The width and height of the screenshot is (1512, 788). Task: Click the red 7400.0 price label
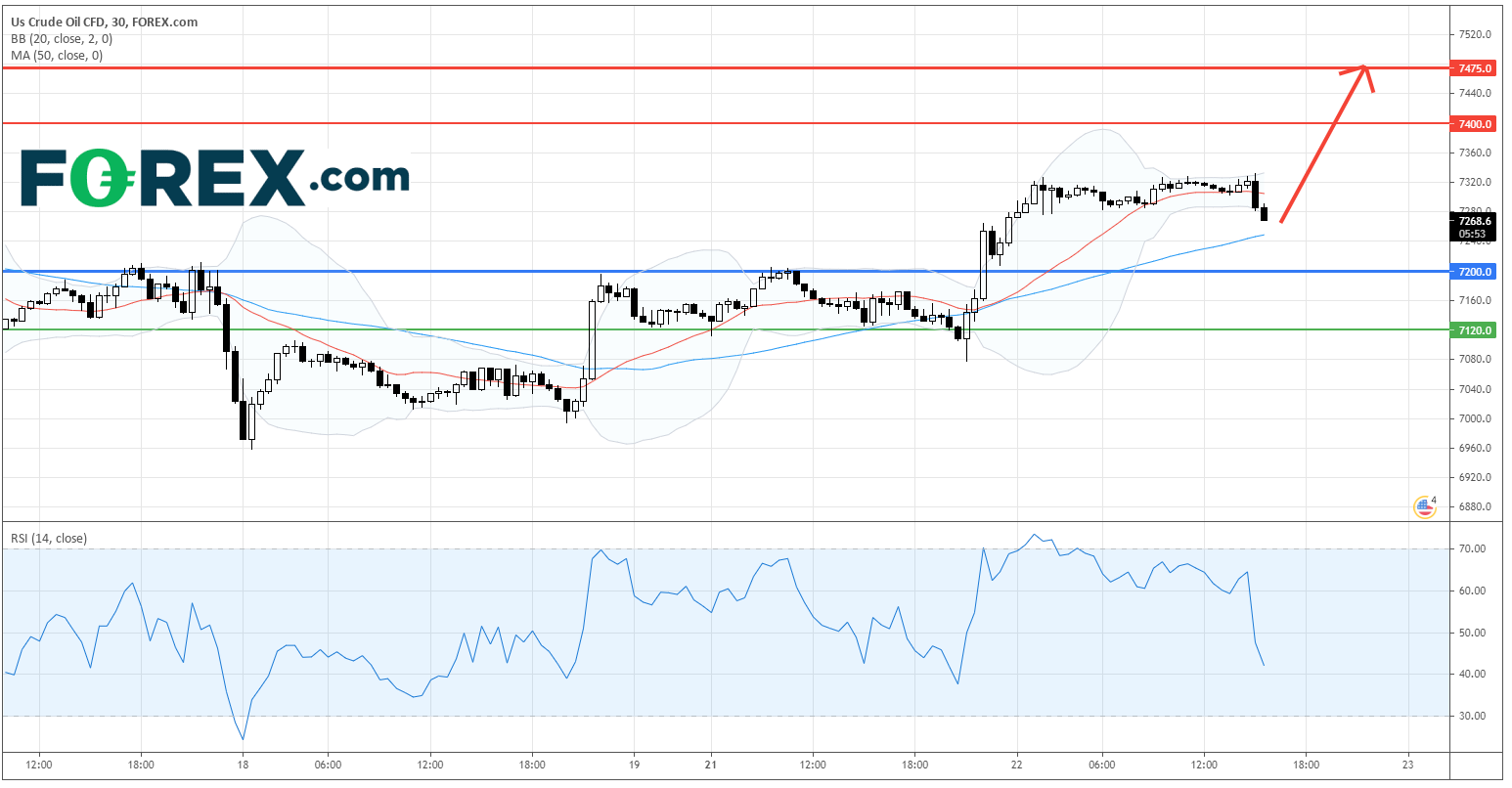tap(1474, 124)
